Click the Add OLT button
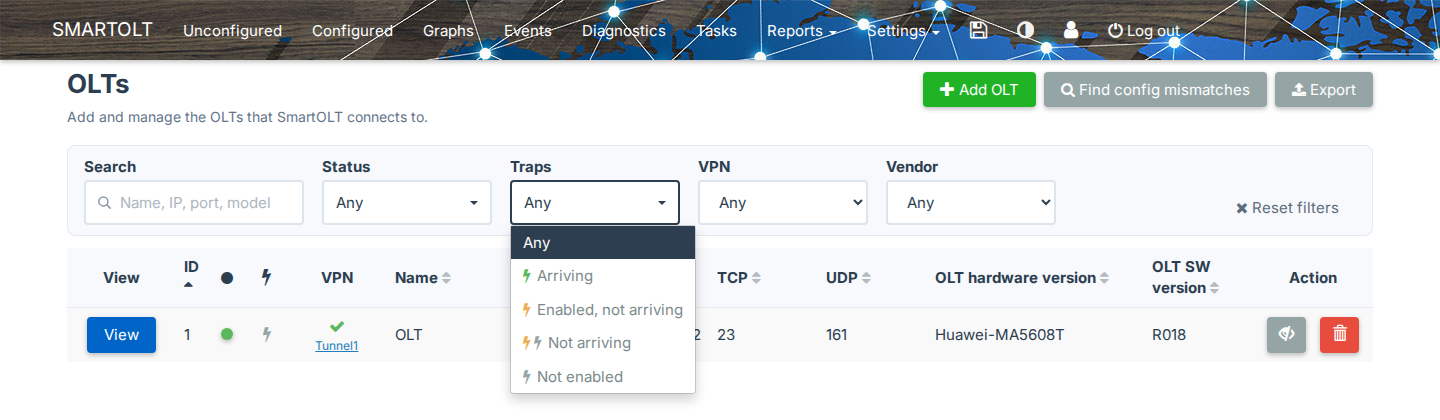The width and height of the screenshot is (1440, 420). 979,90
